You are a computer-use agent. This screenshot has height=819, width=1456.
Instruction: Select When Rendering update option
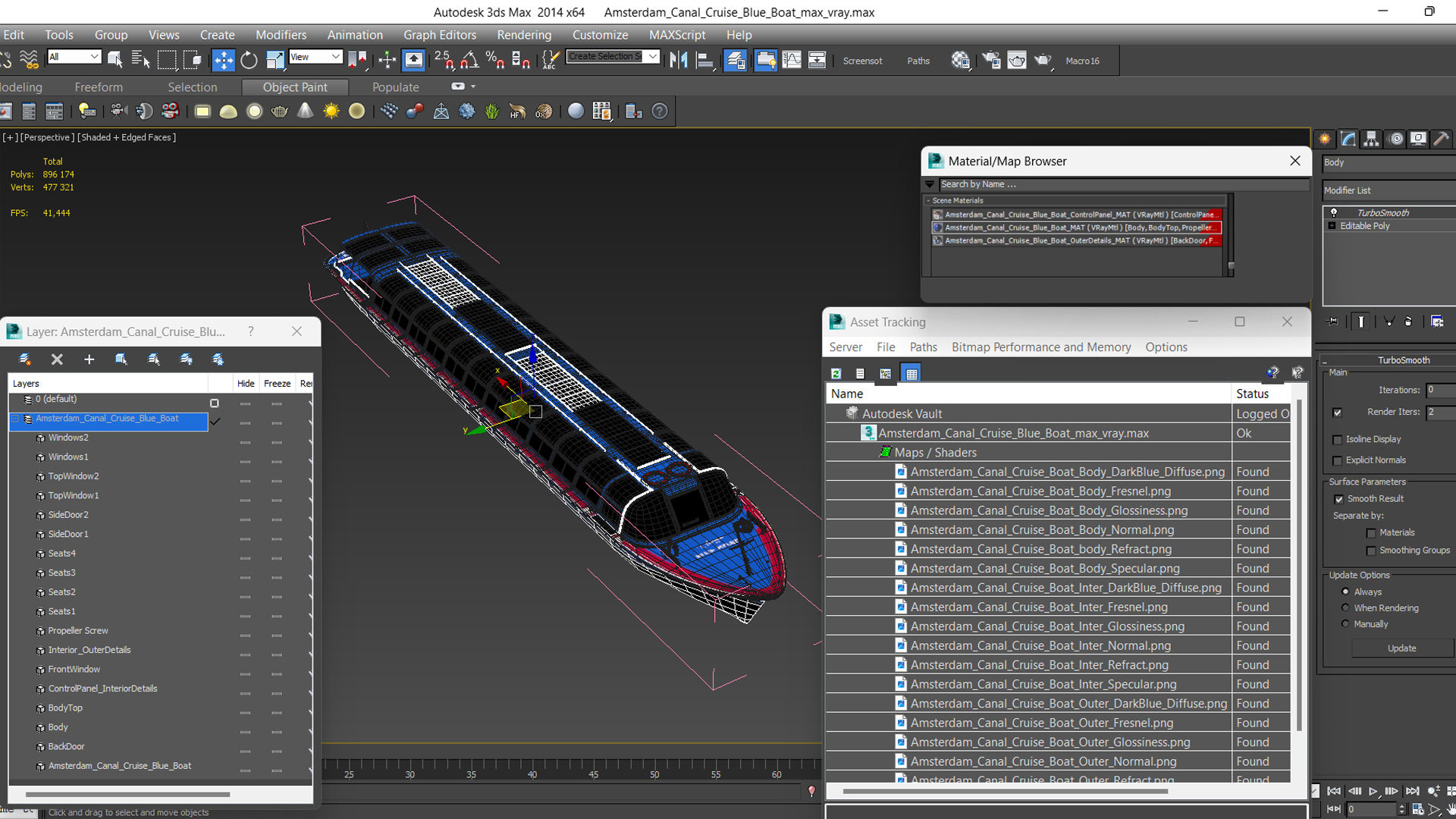tap(1345, 607)
